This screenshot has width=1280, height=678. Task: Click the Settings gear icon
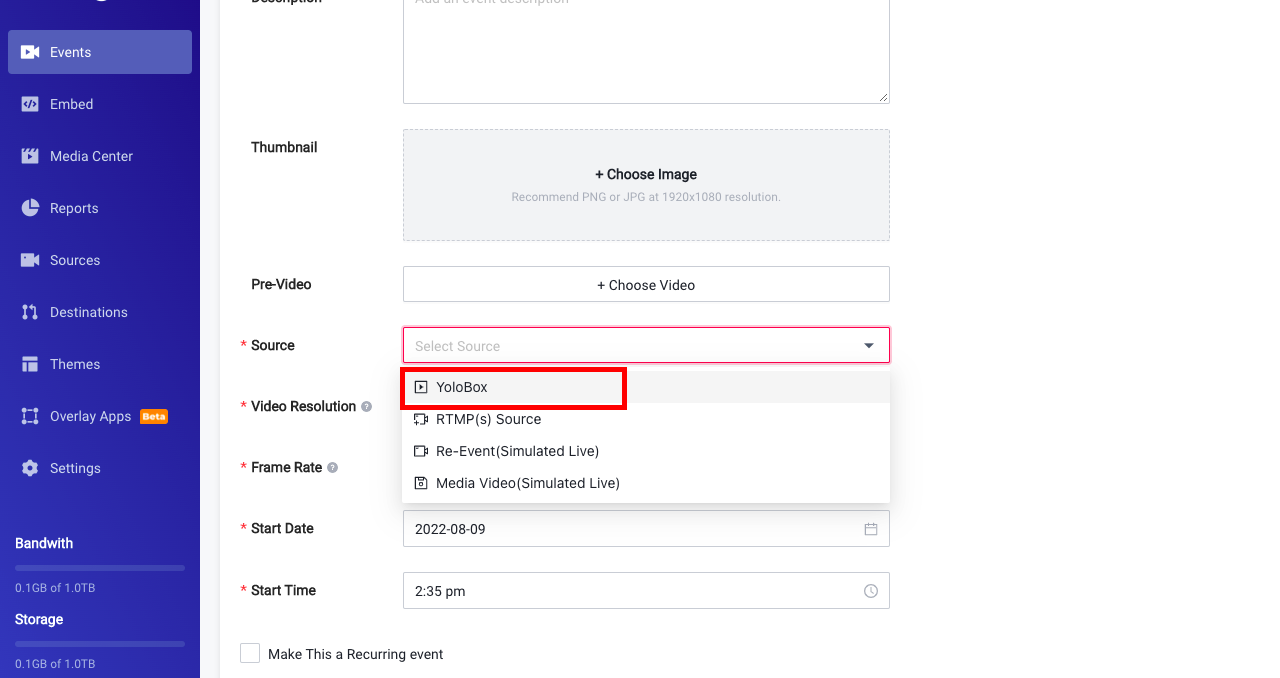[30, 468]
